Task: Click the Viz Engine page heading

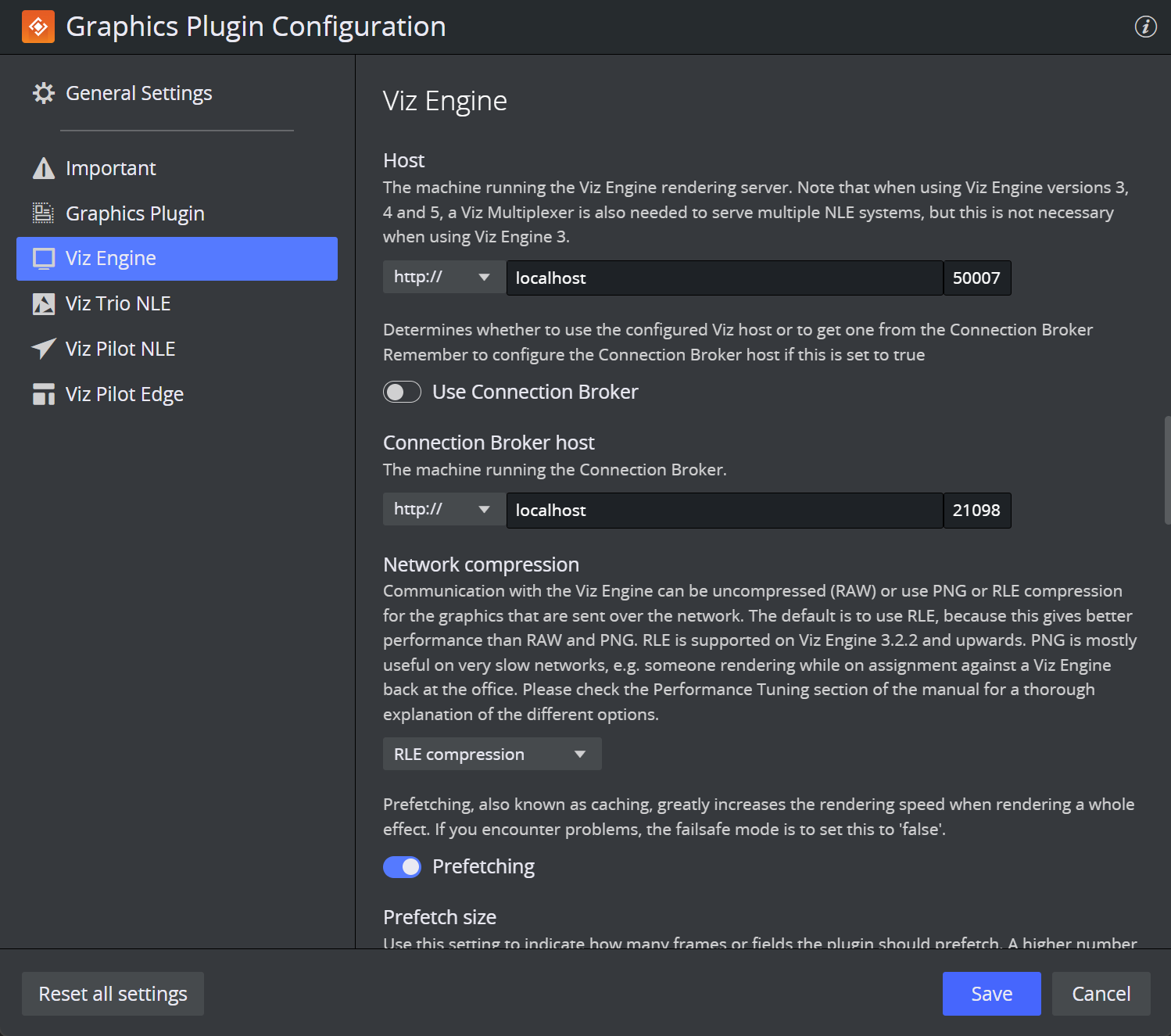Action: pos(445,101)
